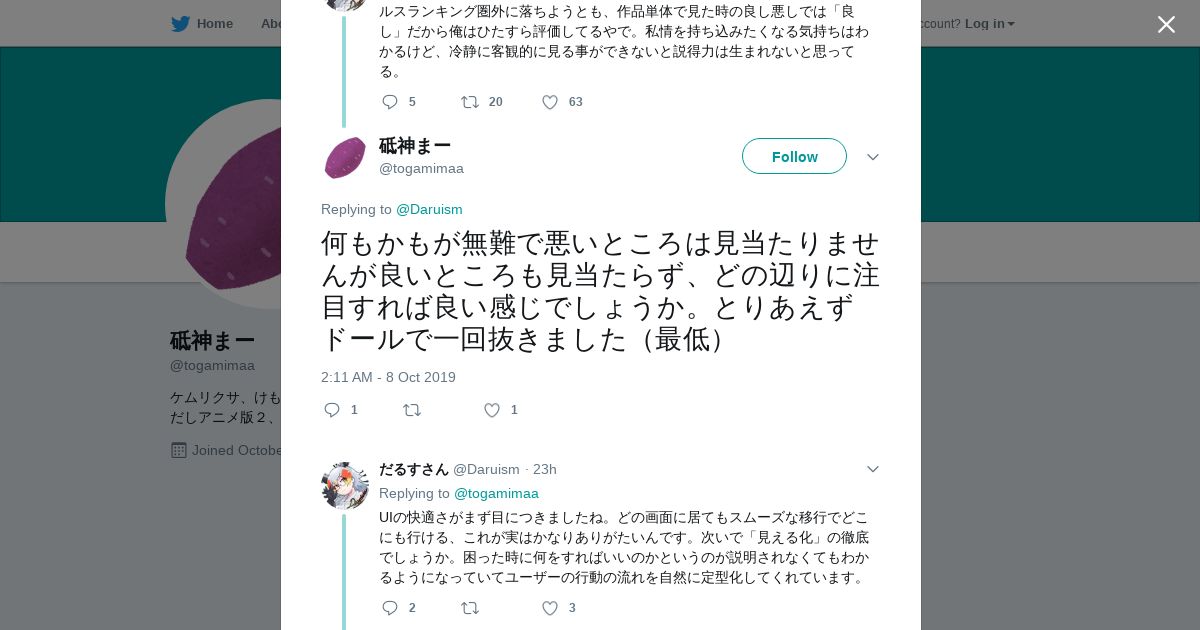Open だるすさん's profile avatar
1200x630 pixels.
tap(345, 486)
